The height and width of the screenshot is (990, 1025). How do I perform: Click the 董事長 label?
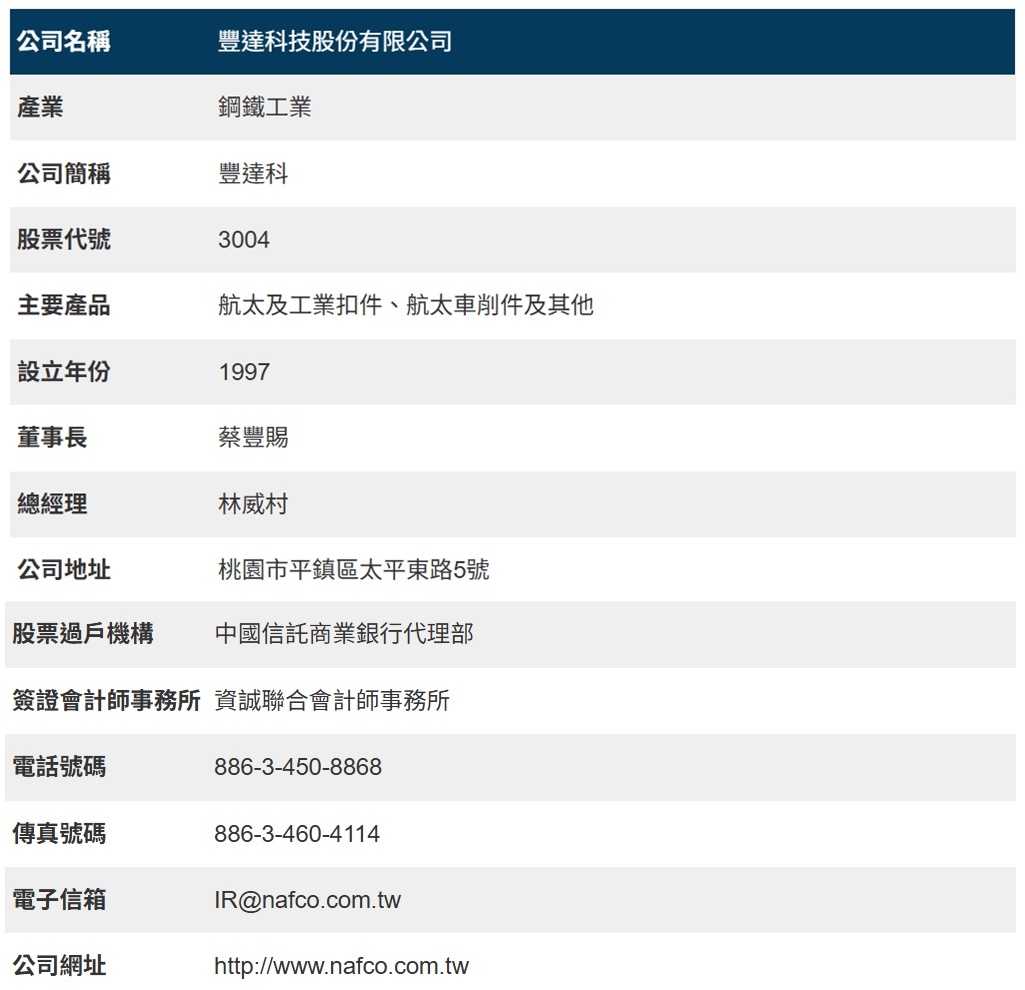pyautogui.click(x=52, y=437)
